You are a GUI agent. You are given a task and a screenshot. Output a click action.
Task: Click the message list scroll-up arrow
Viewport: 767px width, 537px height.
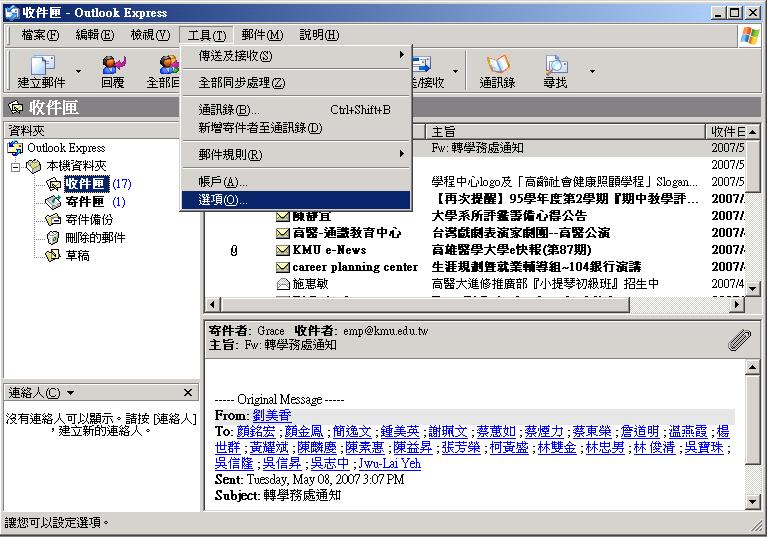coord(753,131)
